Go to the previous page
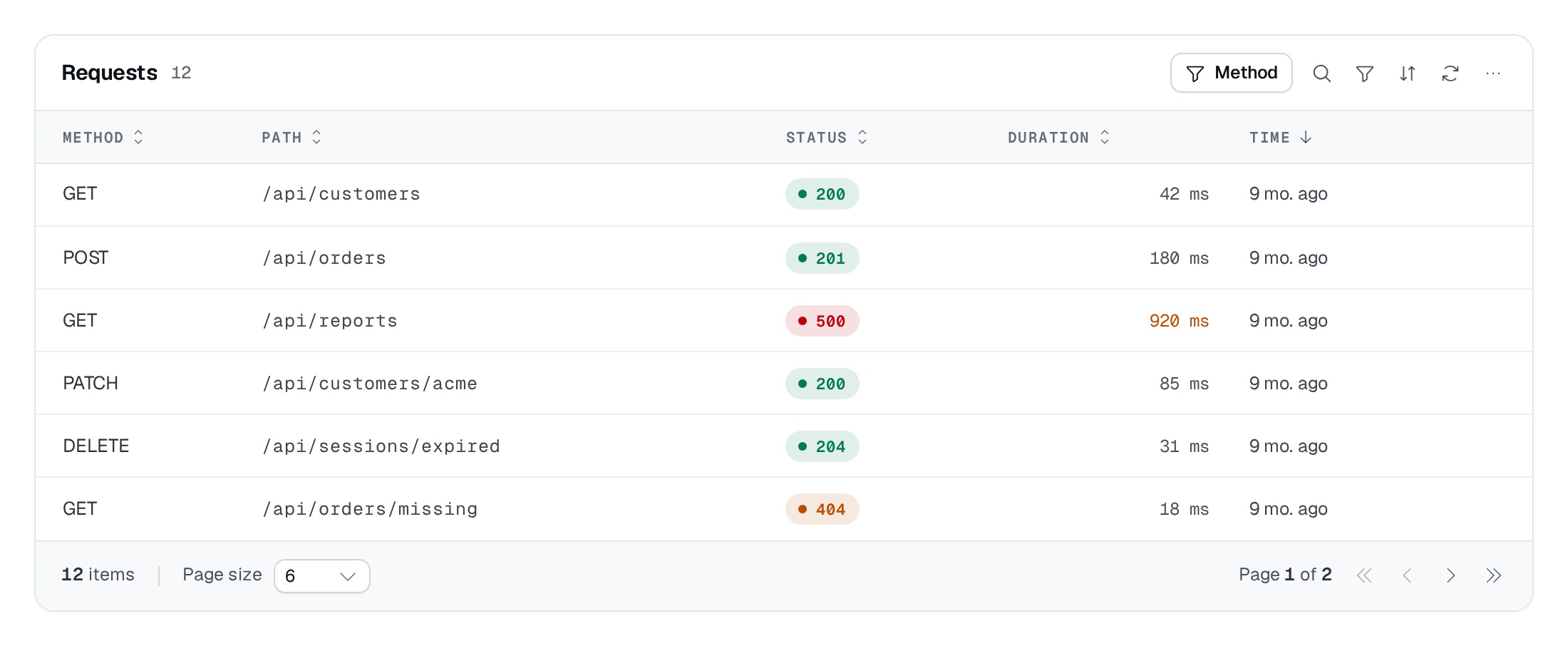This screenshot has height=646, width=1568. [1407, 575]
